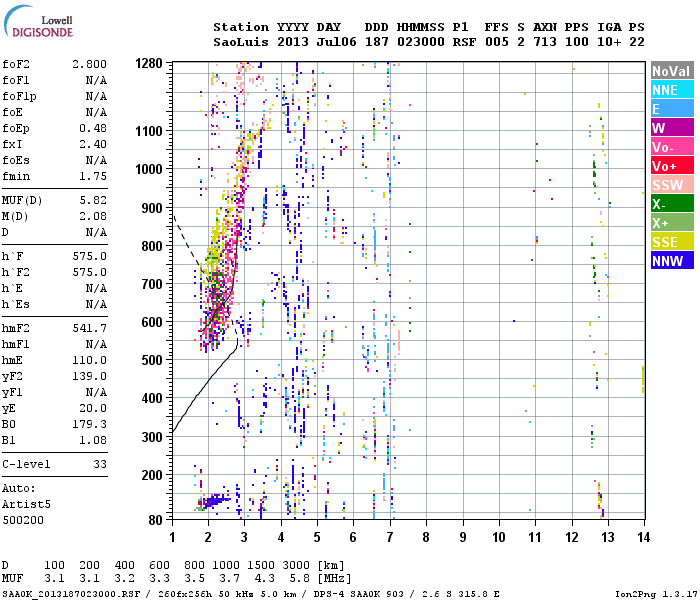Click the 600 height axis label
Screen dimensions: 700x600
pyautogui.click(x=152, y=322)
